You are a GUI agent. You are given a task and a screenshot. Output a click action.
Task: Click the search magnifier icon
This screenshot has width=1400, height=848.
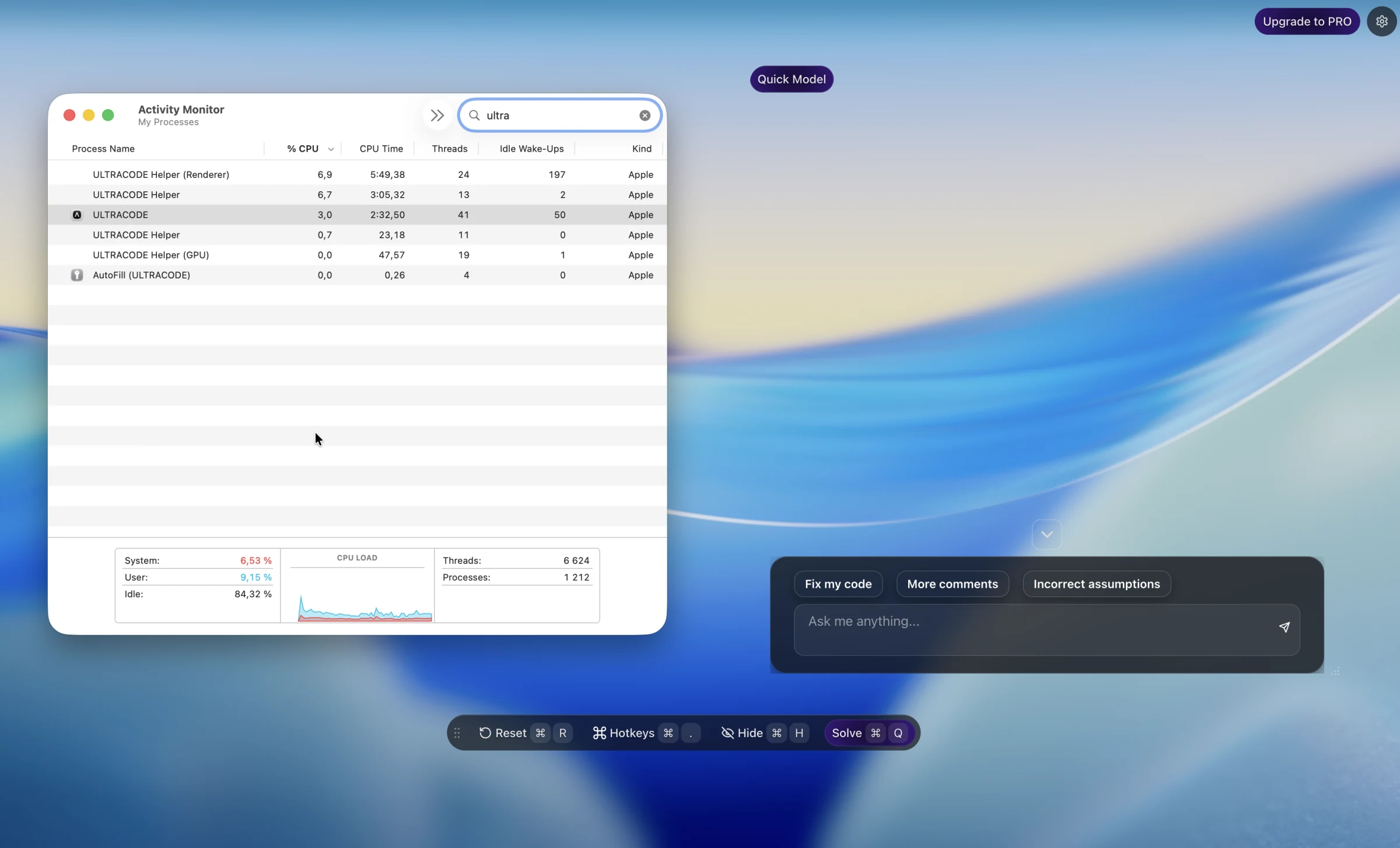coord(474,115)
